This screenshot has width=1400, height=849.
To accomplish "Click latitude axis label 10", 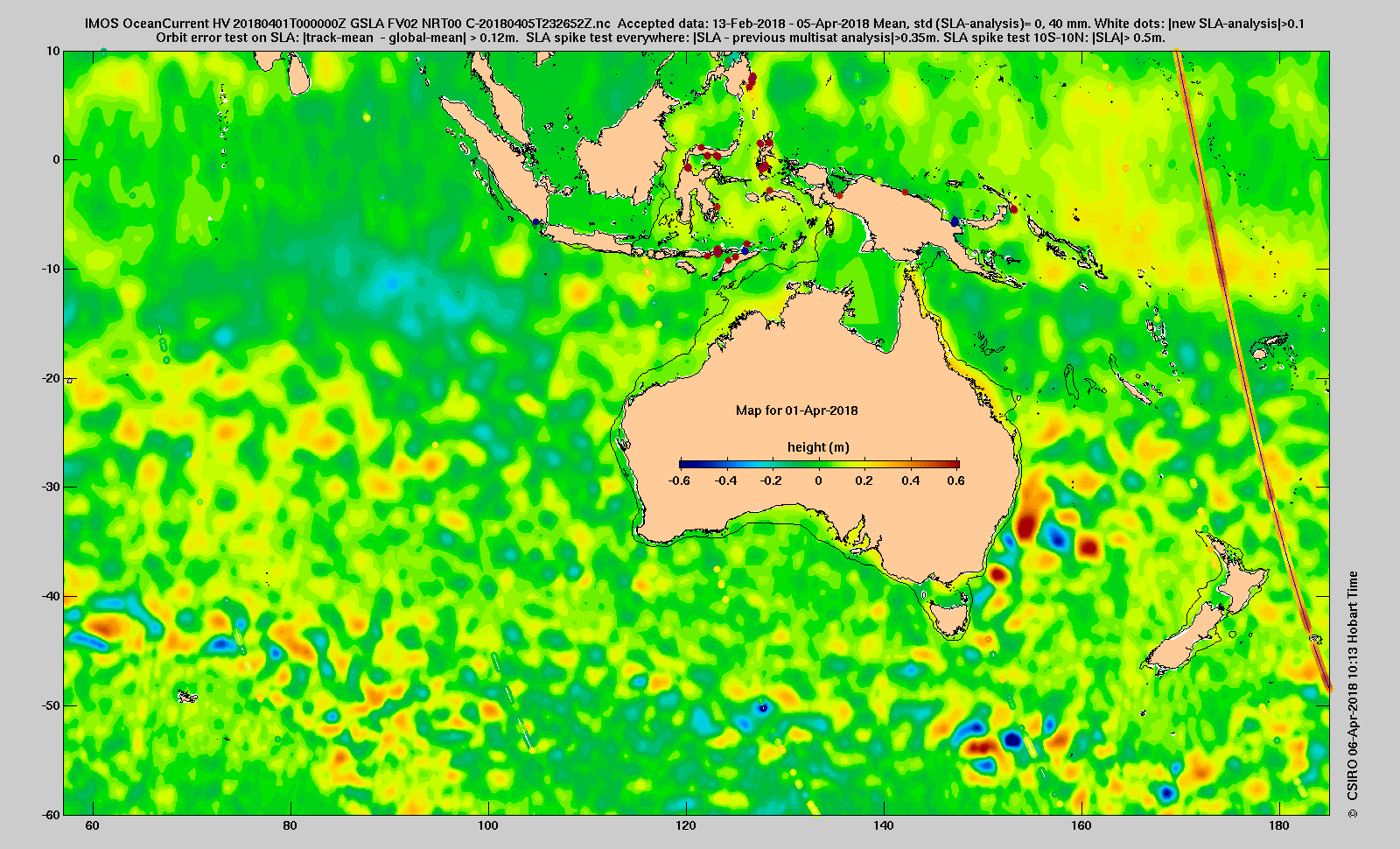I will click(54, 51).
